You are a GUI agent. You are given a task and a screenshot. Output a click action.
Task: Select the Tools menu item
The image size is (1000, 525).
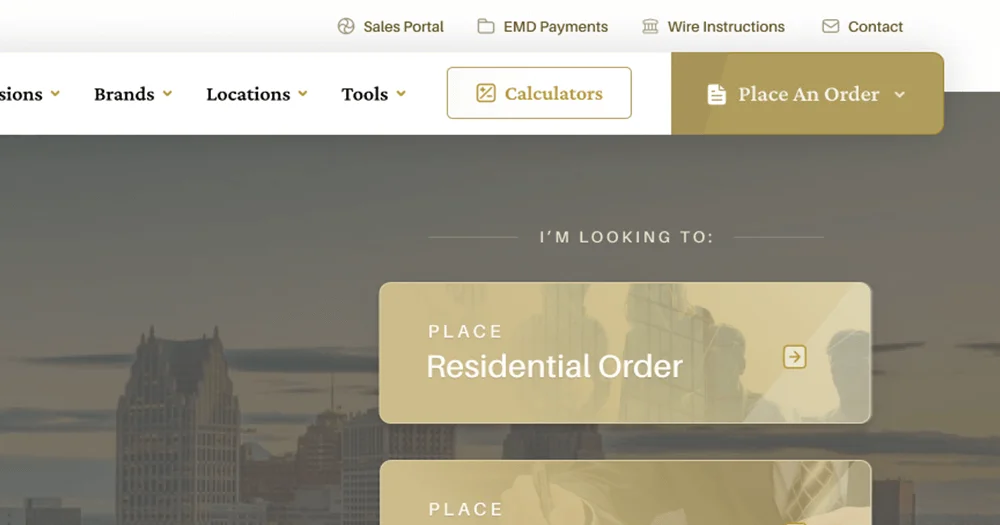(364, 94)
